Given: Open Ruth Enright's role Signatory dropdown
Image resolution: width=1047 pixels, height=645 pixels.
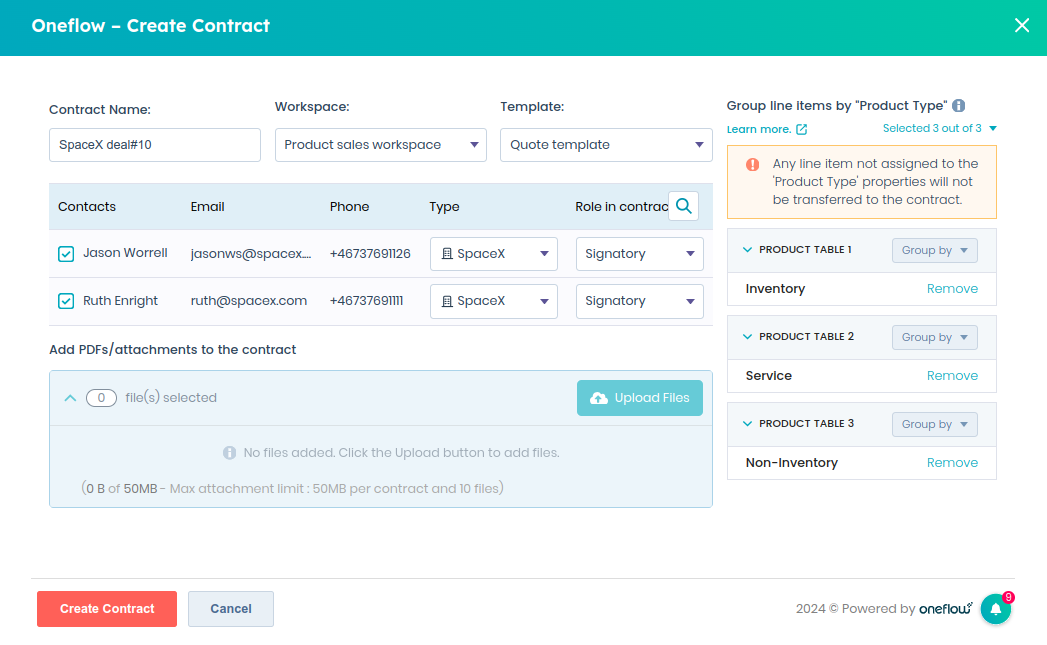Looking at the screenshot, I should pyautogui.click(x=640, y=301).
